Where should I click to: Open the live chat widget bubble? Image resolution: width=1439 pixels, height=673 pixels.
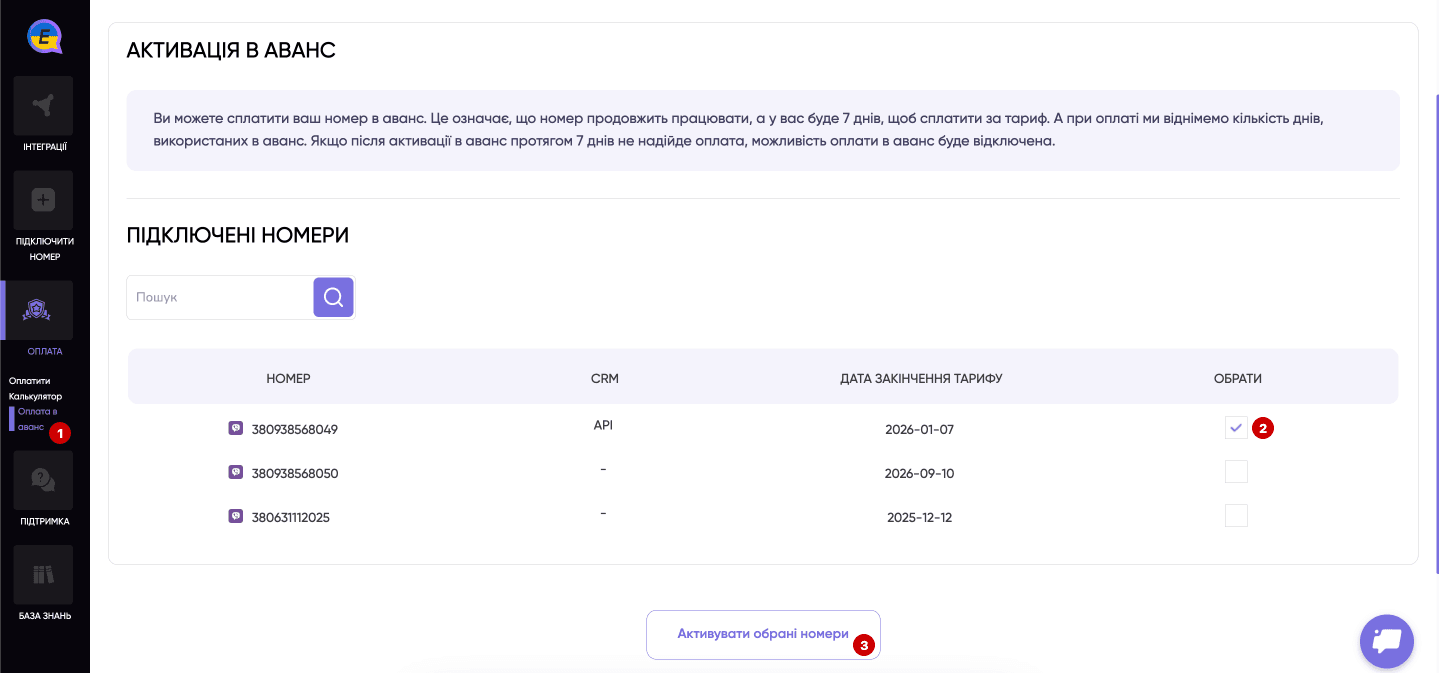(x=1387, y=641)
